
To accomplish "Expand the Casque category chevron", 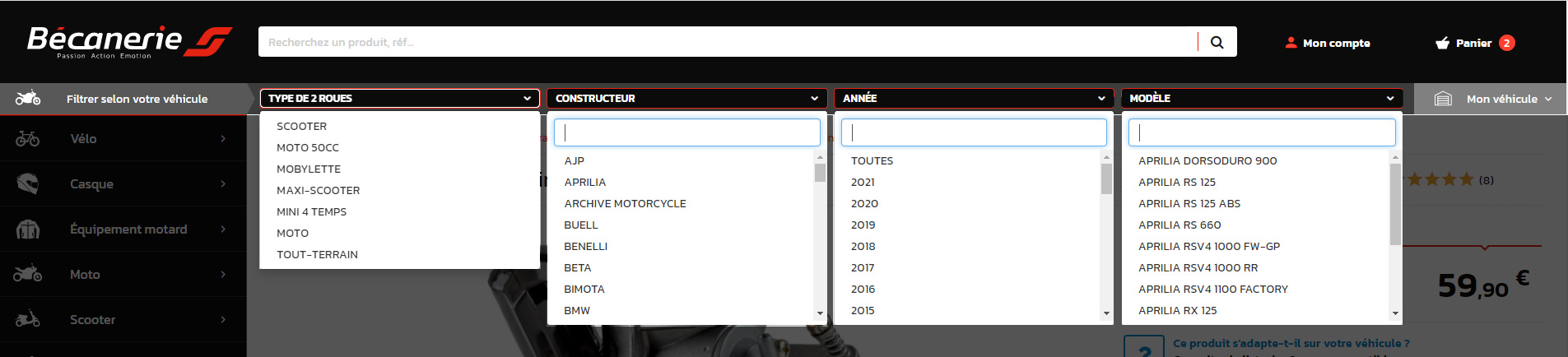I will coord(223,183).
